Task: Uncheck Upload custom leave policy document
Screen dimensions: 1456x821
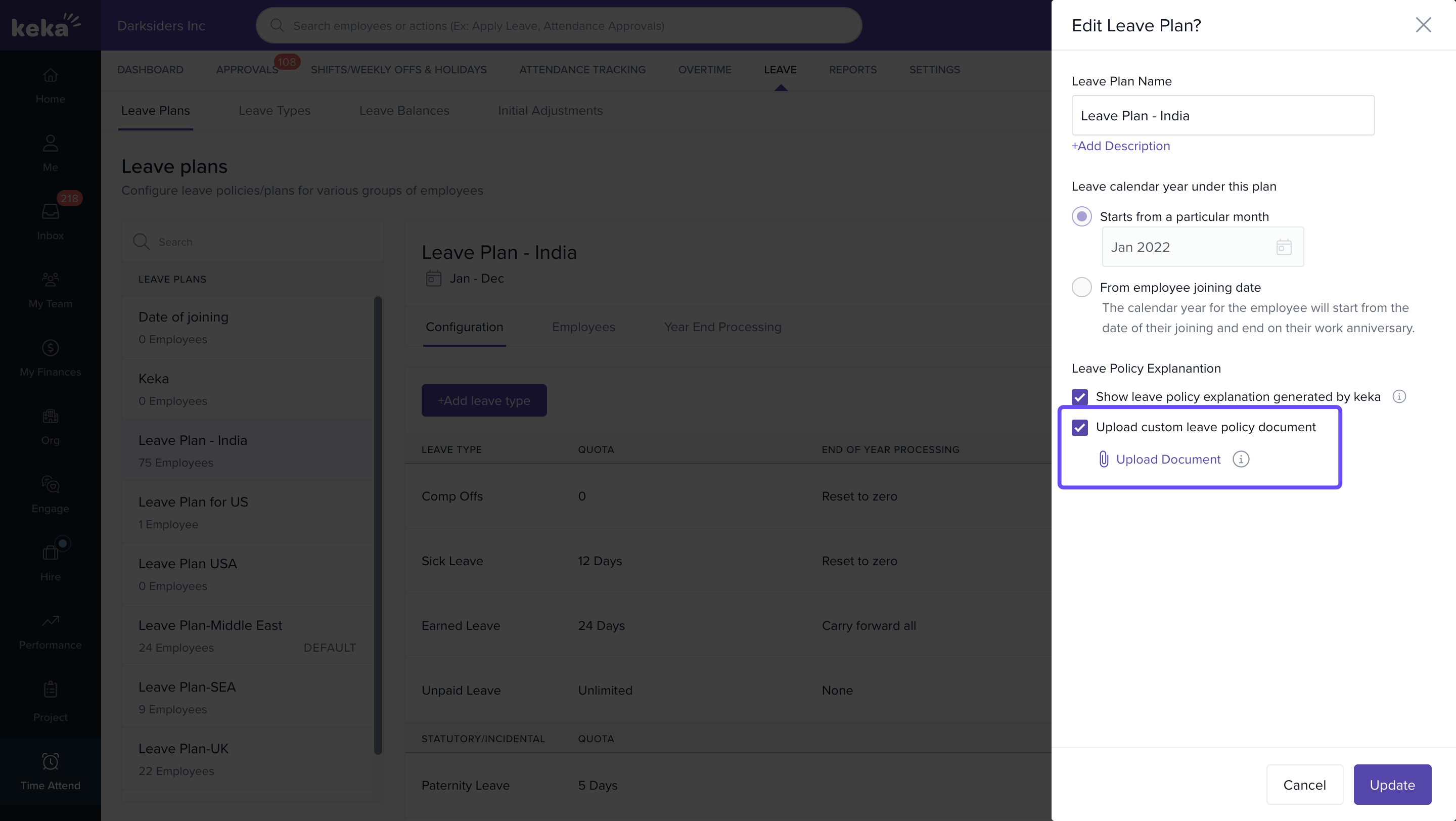Action: point(1079,427)
